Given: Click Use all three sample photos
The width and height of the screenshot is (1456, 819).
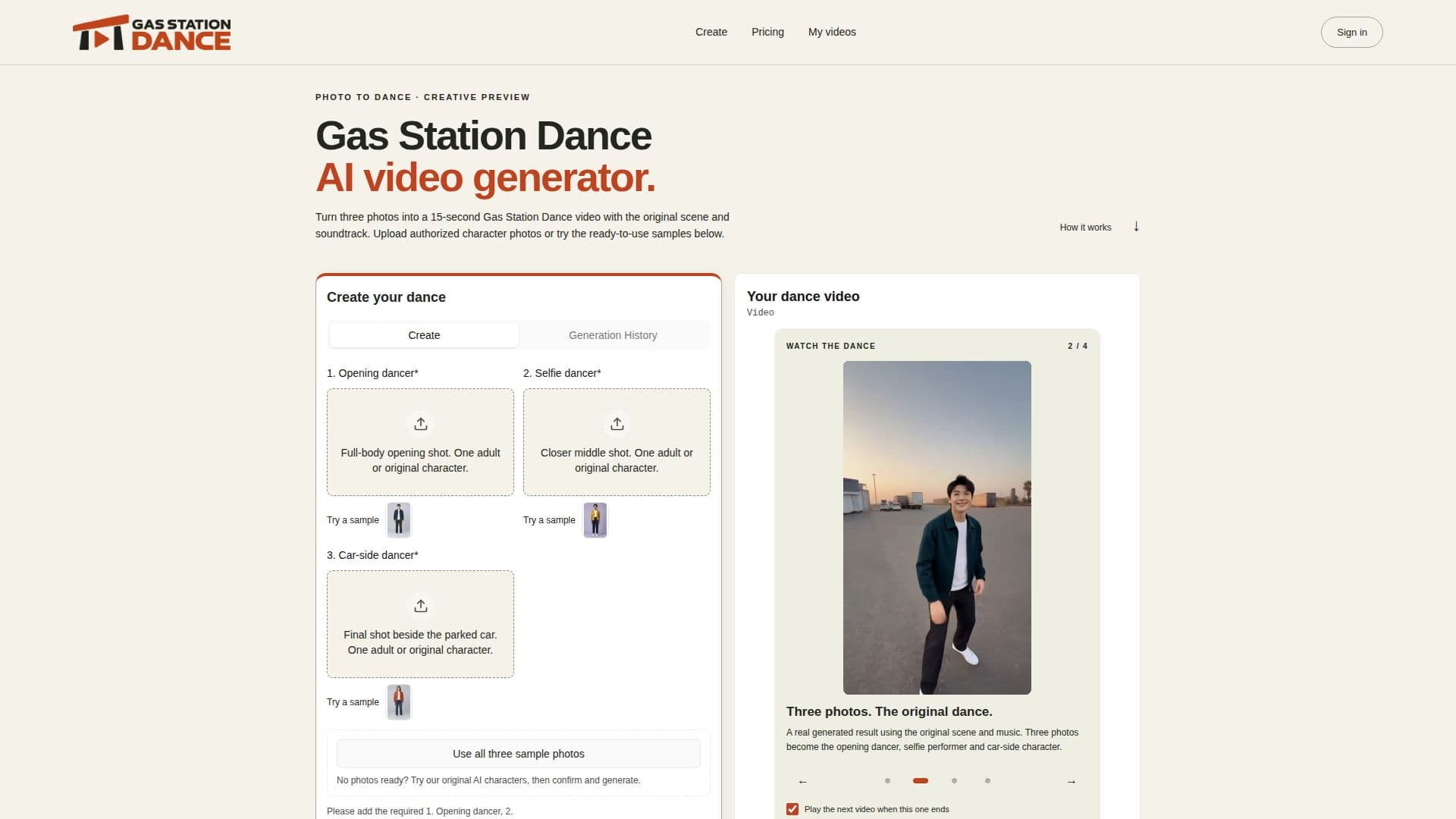Looking at the screenshot, I should point(519,754).
